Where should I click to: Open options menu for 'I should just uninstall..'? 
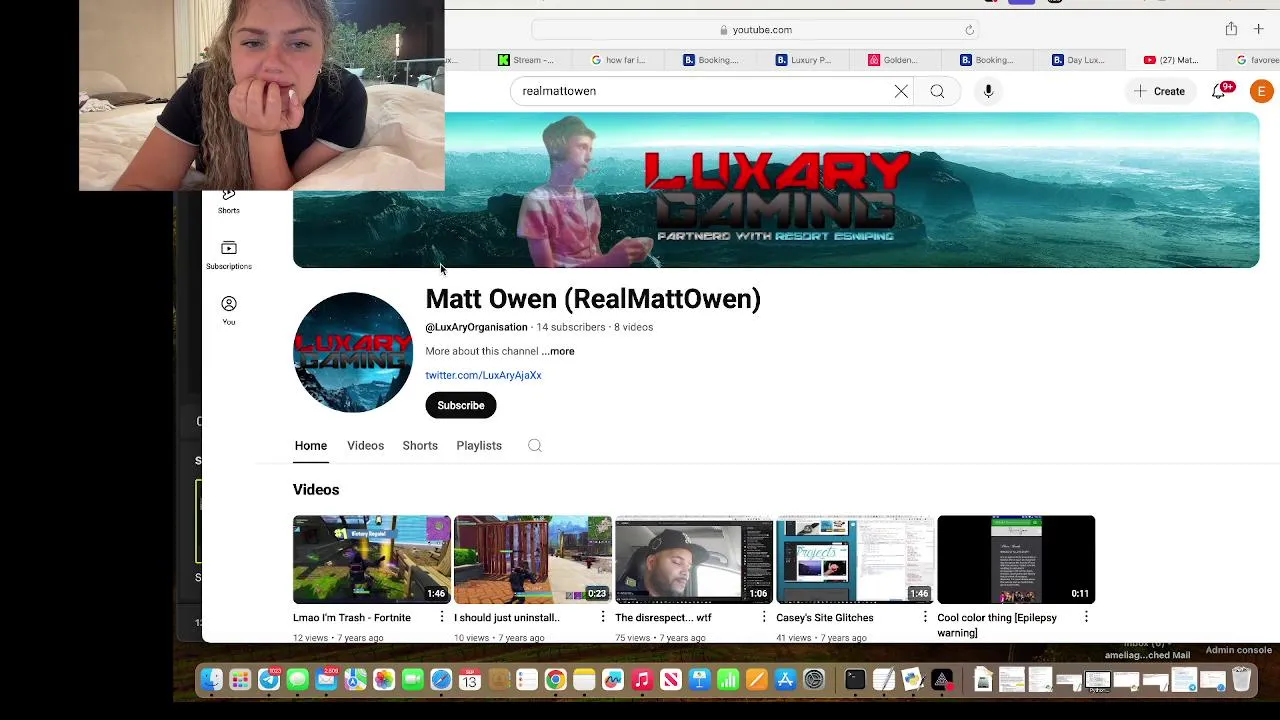point(603,618)
